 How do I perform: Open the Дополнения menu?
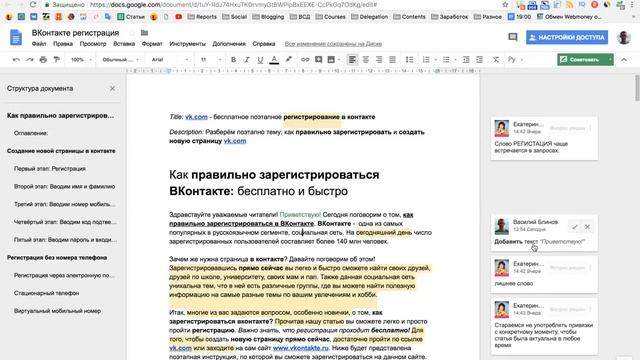coord(229,44)
